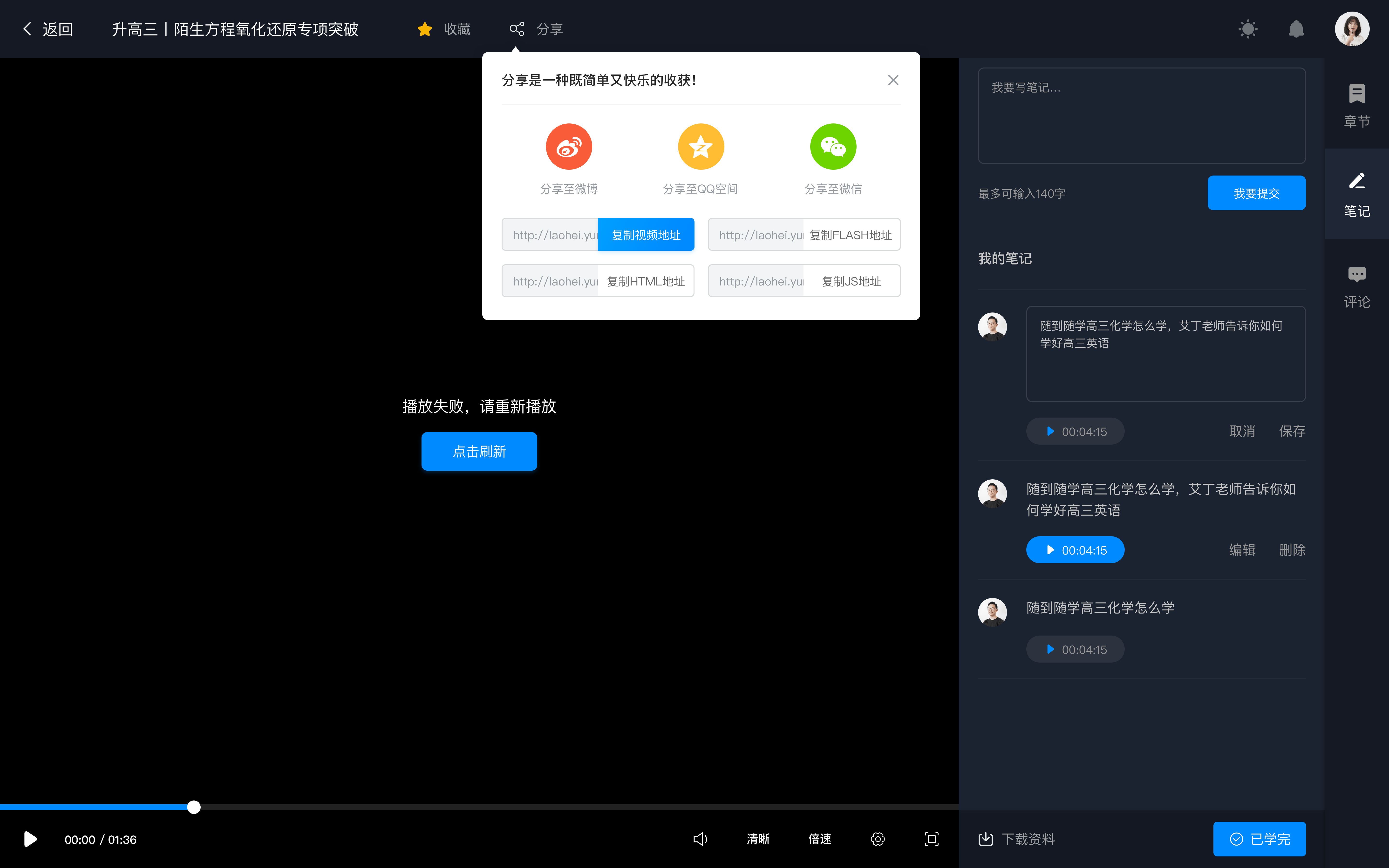1389x868 pixels.
Task: Select 倍速 playback speed option
Action: pyautogui.click(x=820, y=839)
